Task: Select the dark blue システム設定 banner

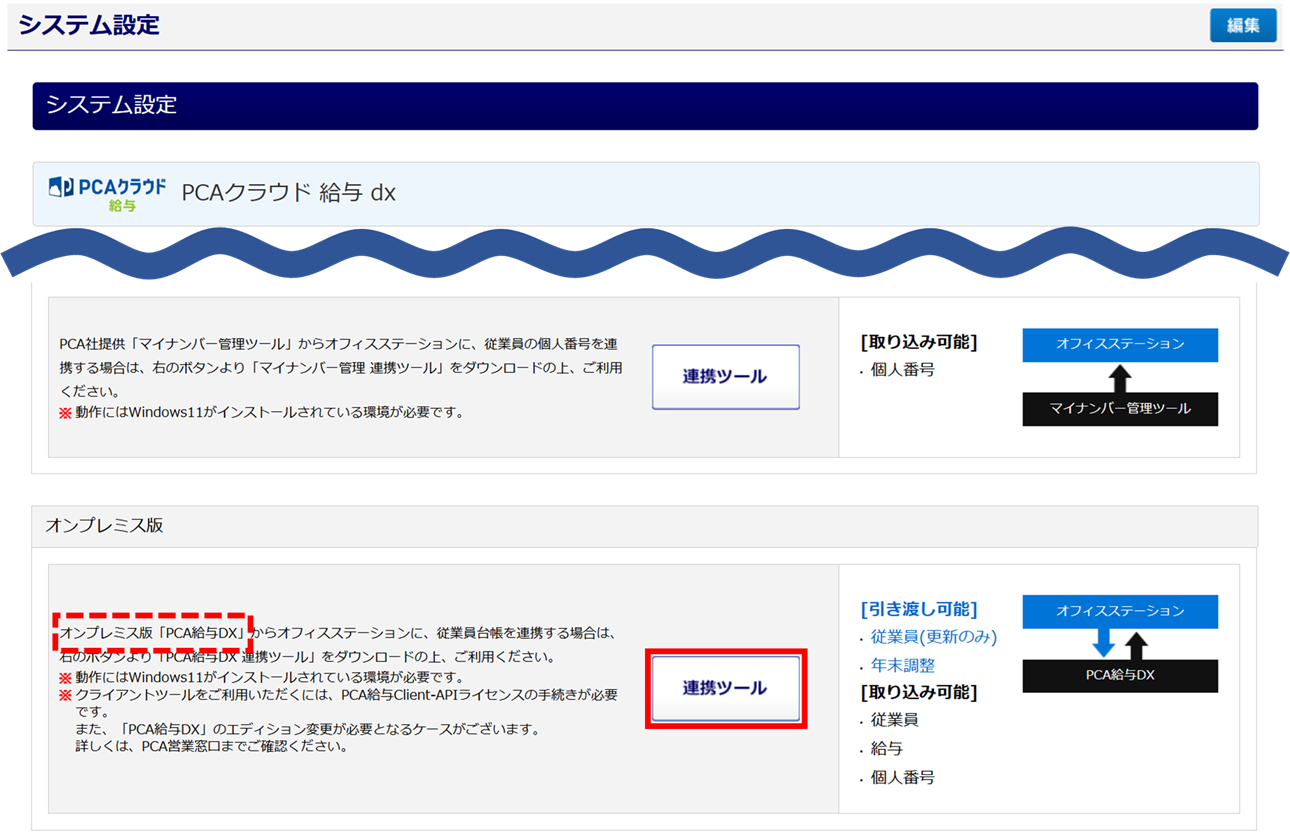Action: pyautogui.click(x=645, y=105)
